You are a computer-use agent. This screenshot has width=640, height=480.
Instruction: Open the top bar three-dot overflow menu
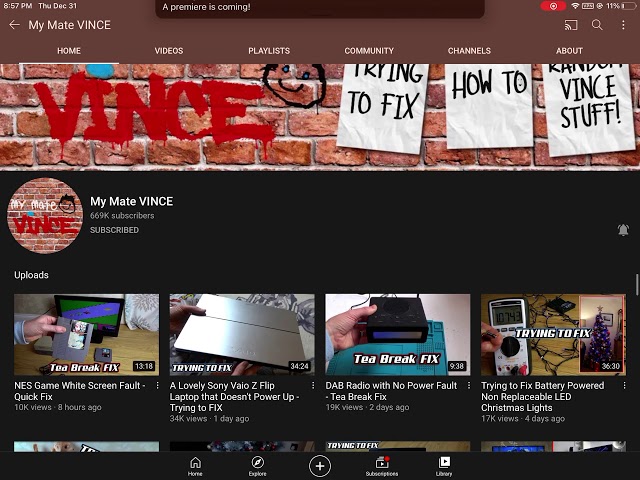click(623, 25)
